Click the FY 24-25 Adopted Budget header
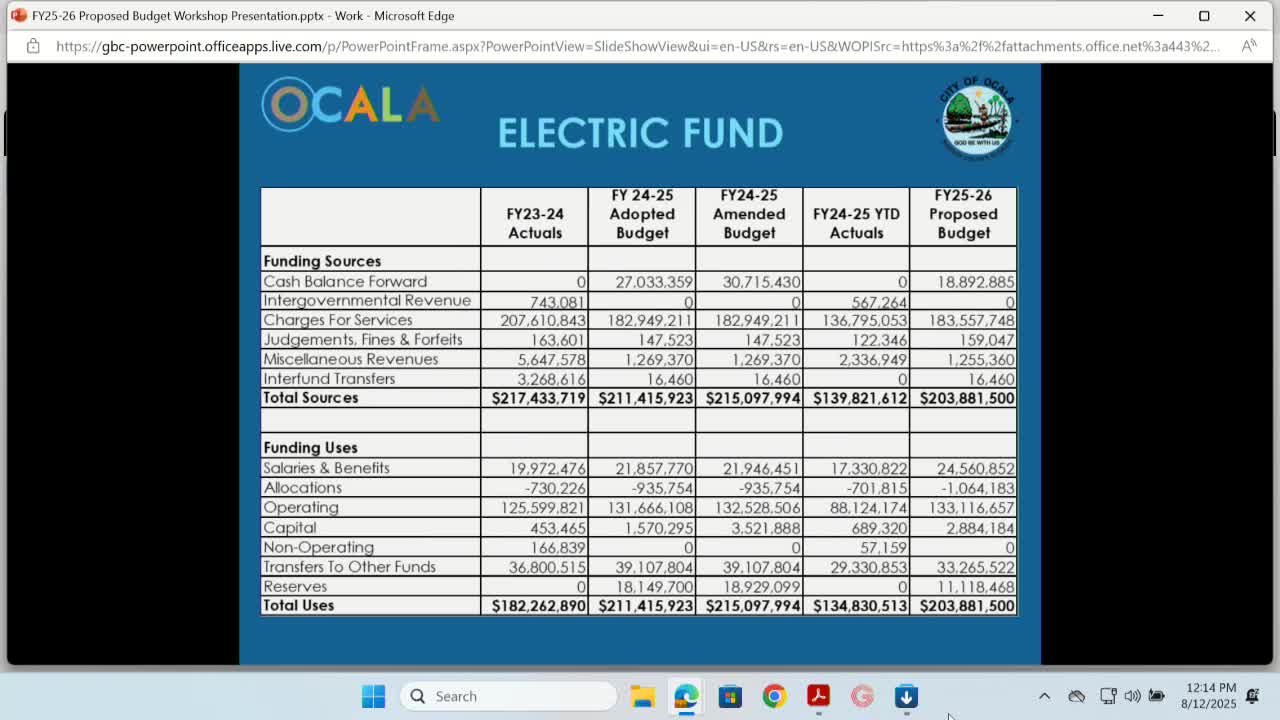 coord(642,214)
